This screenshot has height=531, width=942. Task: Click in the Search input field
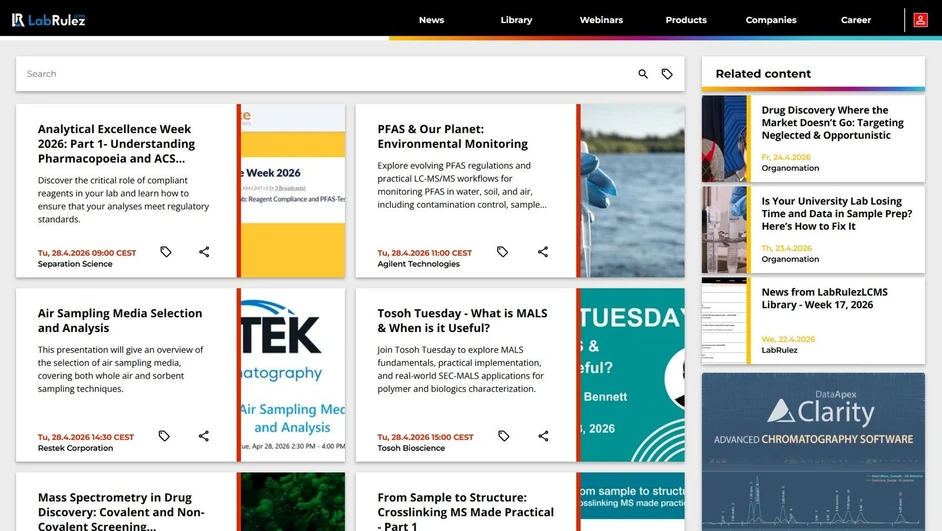(x=320, y=74)
